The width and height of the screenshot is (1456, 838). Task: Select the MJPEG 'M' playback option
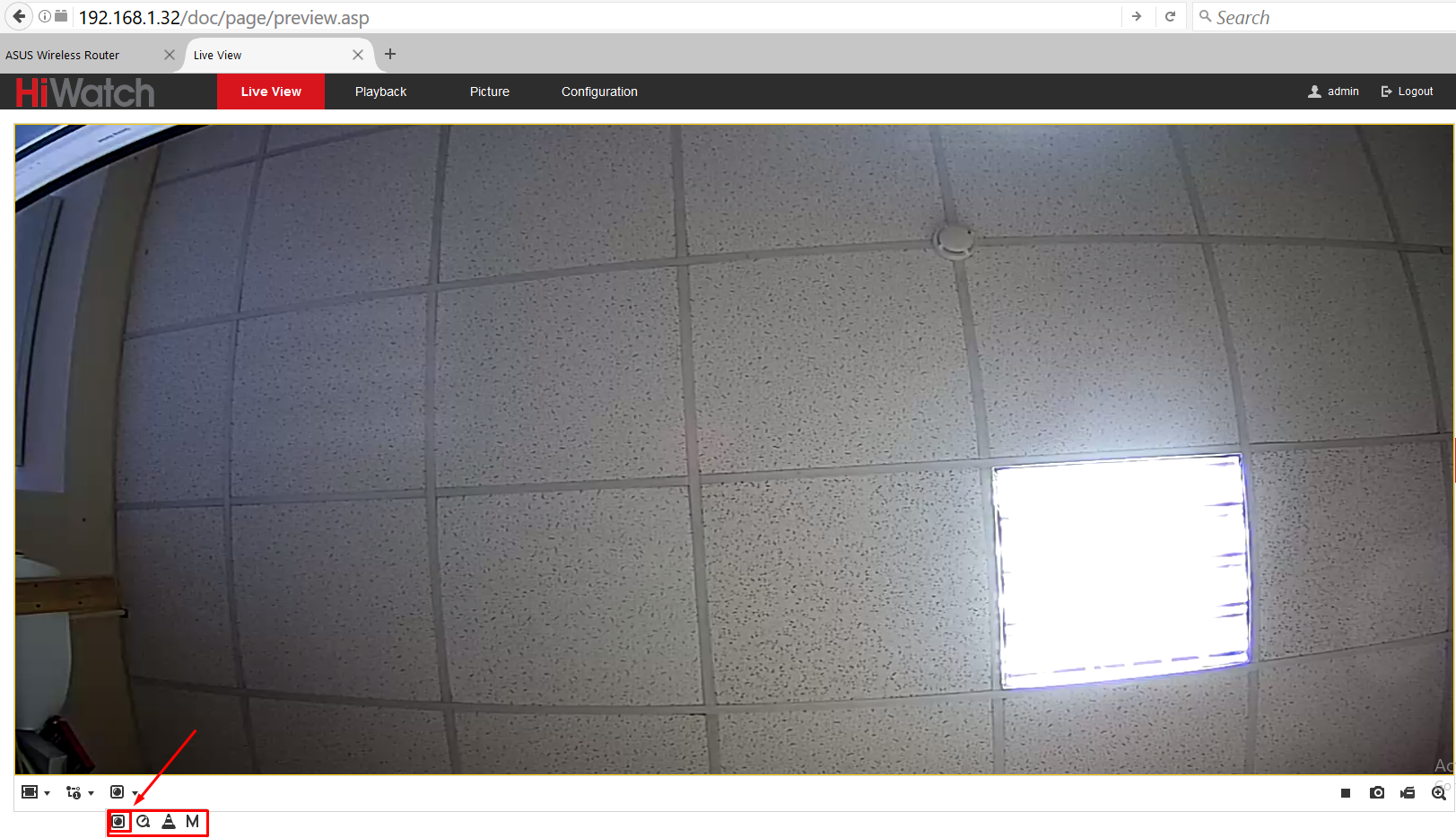coord(192,821)
